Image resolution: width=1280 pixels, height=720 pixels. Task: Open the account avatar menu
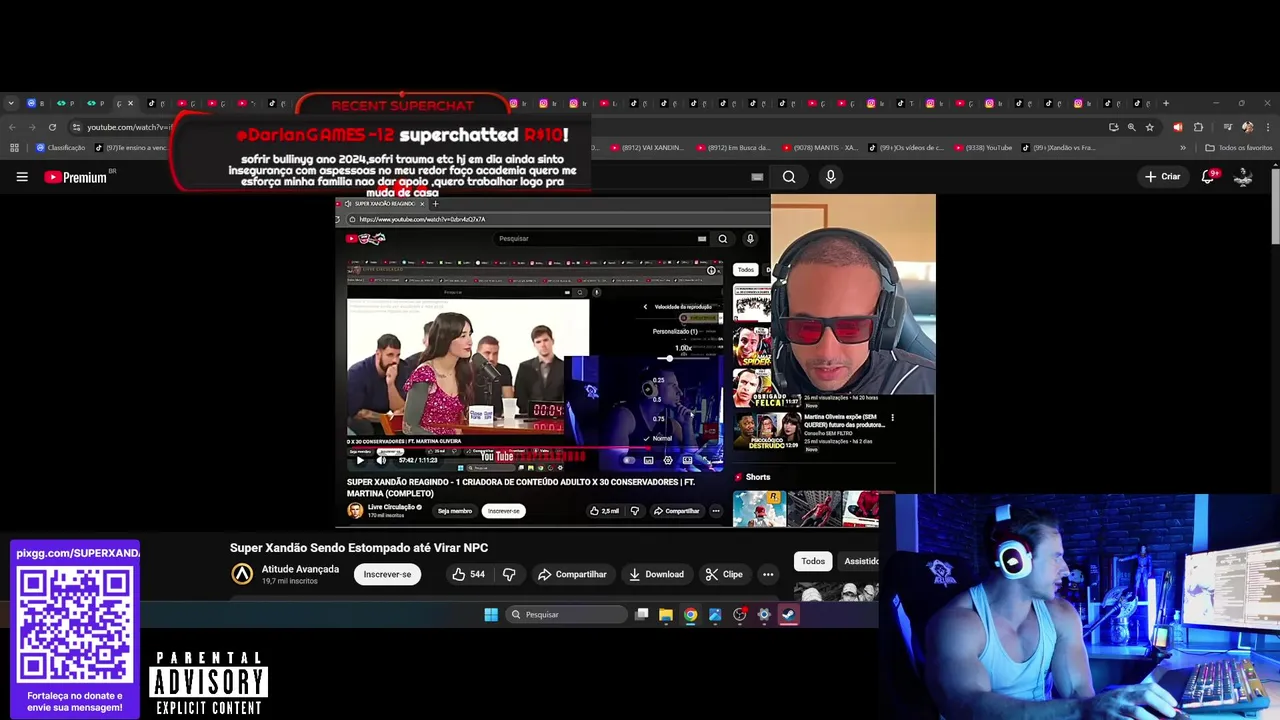(1243, 177)
